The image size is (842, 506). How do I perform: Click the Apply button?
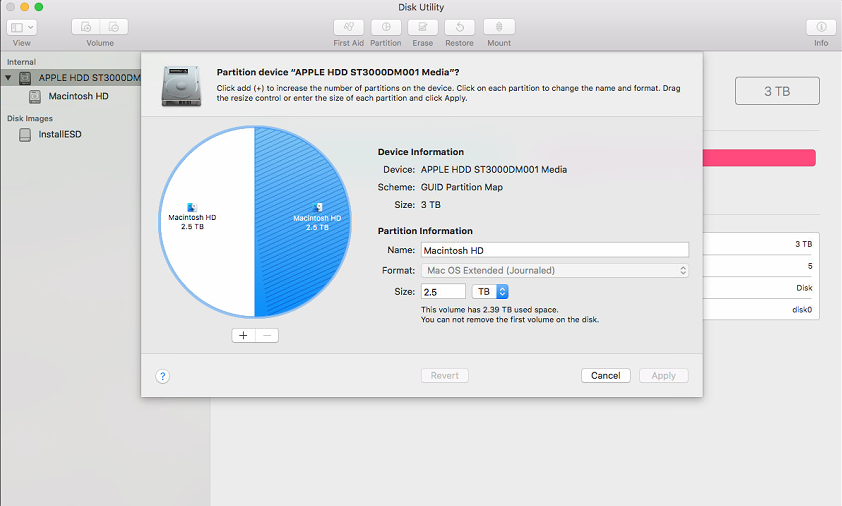(x=664, y=375)
